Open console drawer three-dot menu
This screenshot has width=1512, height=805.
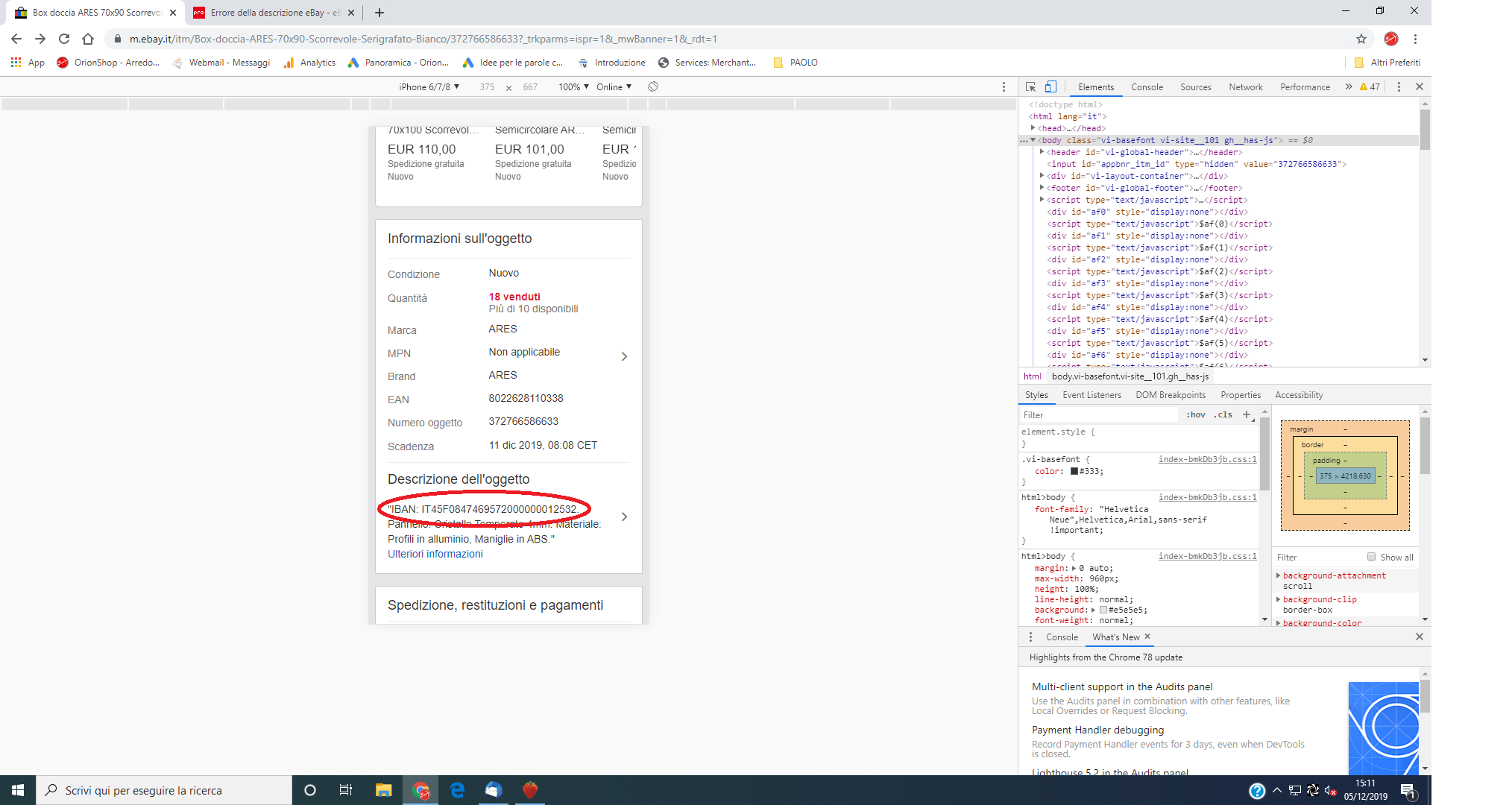(x=1030, y=637)
